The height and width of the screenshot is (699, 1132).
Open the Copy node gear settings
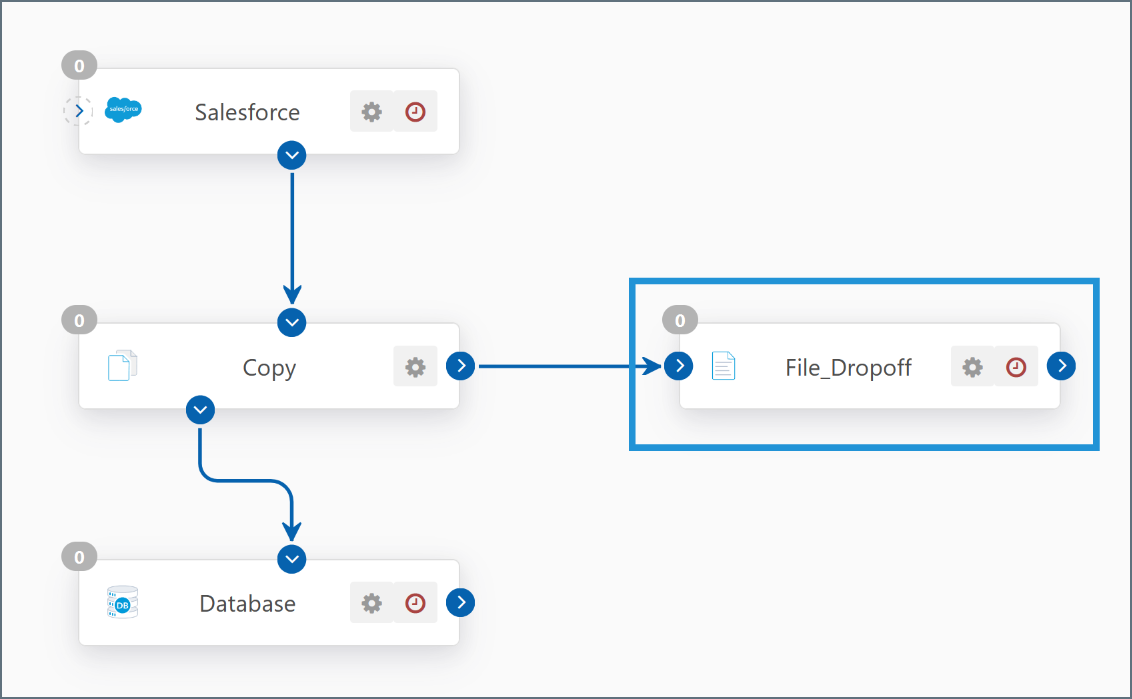point(415,367)
